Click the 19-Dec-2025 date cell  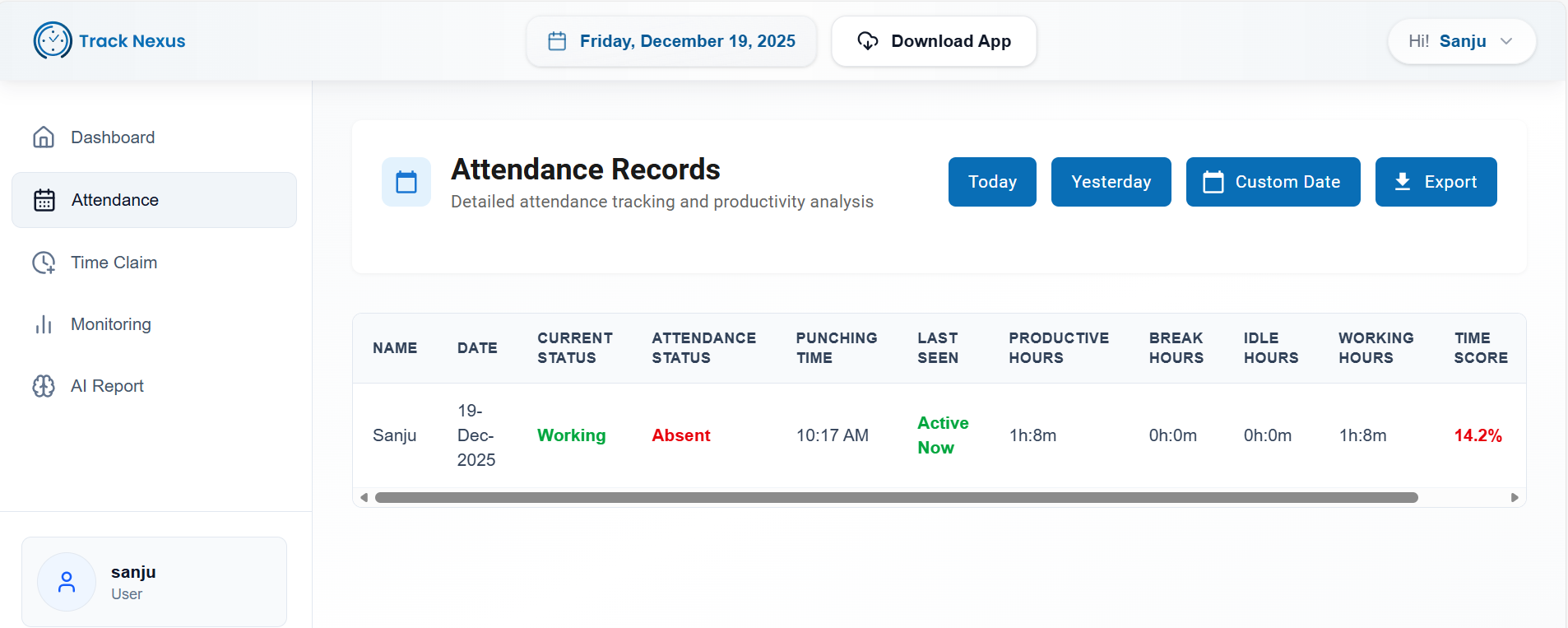(x=476, y=435)
